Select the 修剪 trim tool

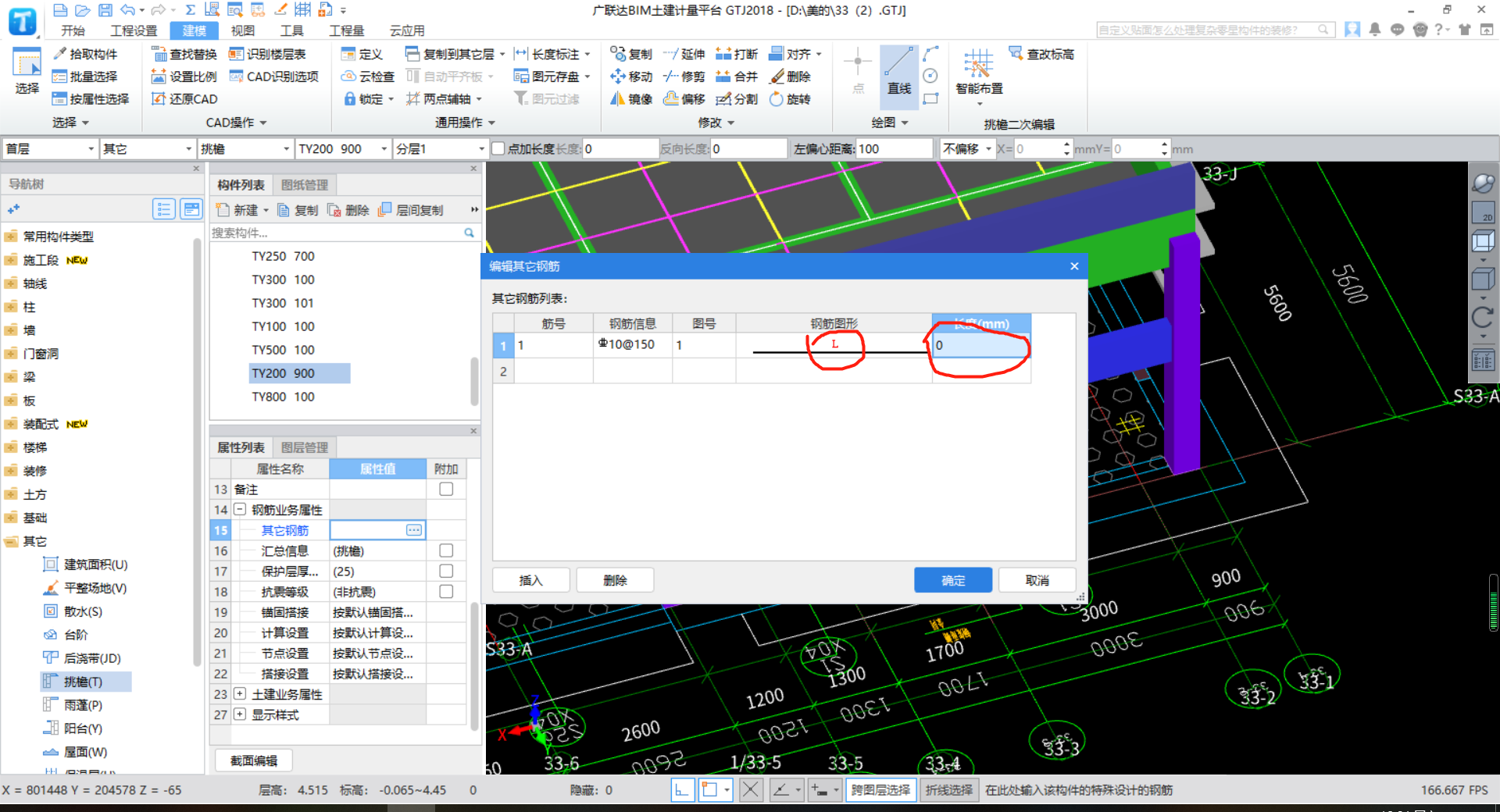pyautogui.click(x=684, y=77)
